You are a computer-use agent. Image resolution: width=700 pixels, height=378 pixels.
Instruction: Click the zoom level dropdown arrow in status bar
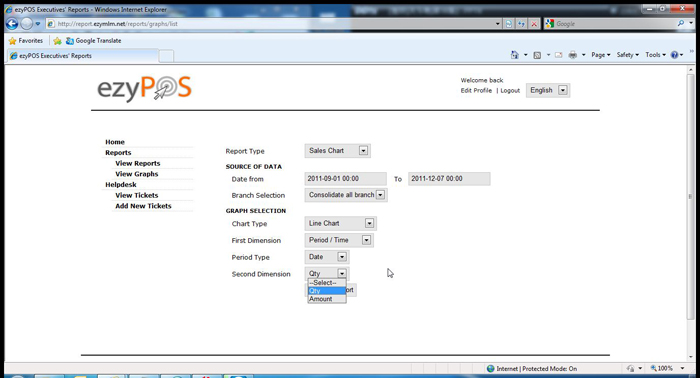(682, 368)
